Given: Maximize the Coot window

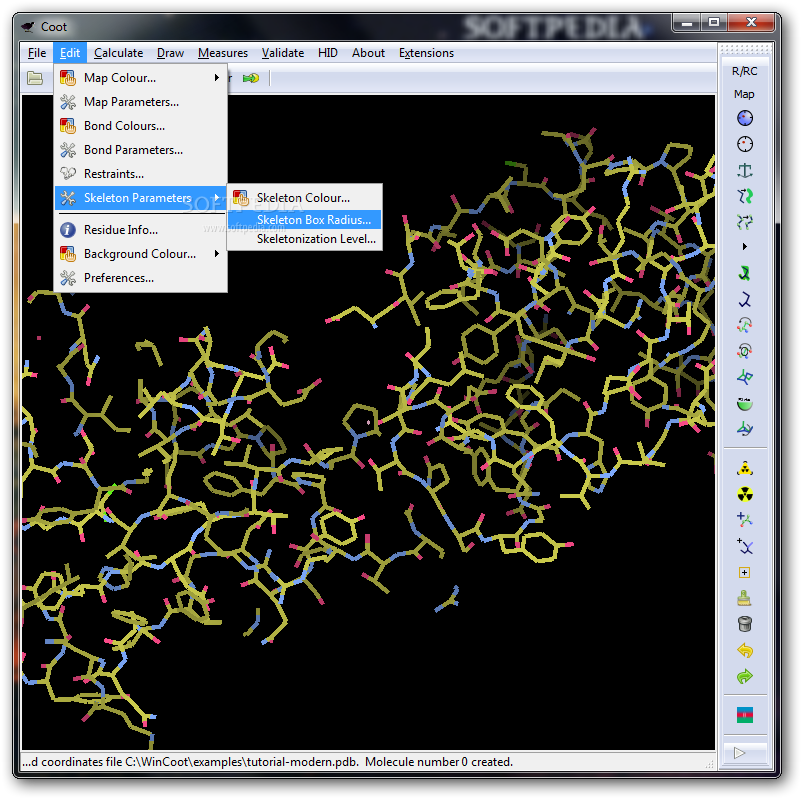Looking at the screenshot, I should 714,23.
